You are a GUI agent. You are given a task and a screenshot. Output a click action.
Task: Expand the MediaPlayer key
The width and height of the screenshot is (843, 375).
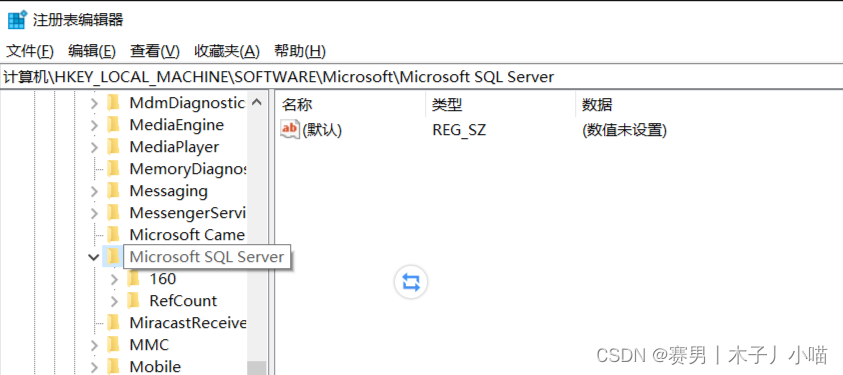(94, 147)
